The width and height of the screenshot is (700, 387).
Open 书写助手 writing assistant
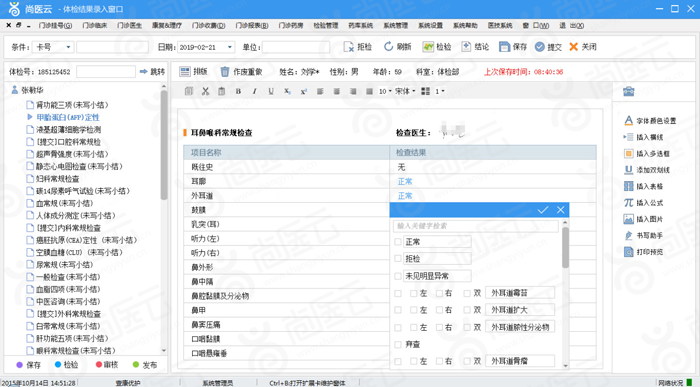(x=643, y=235)
